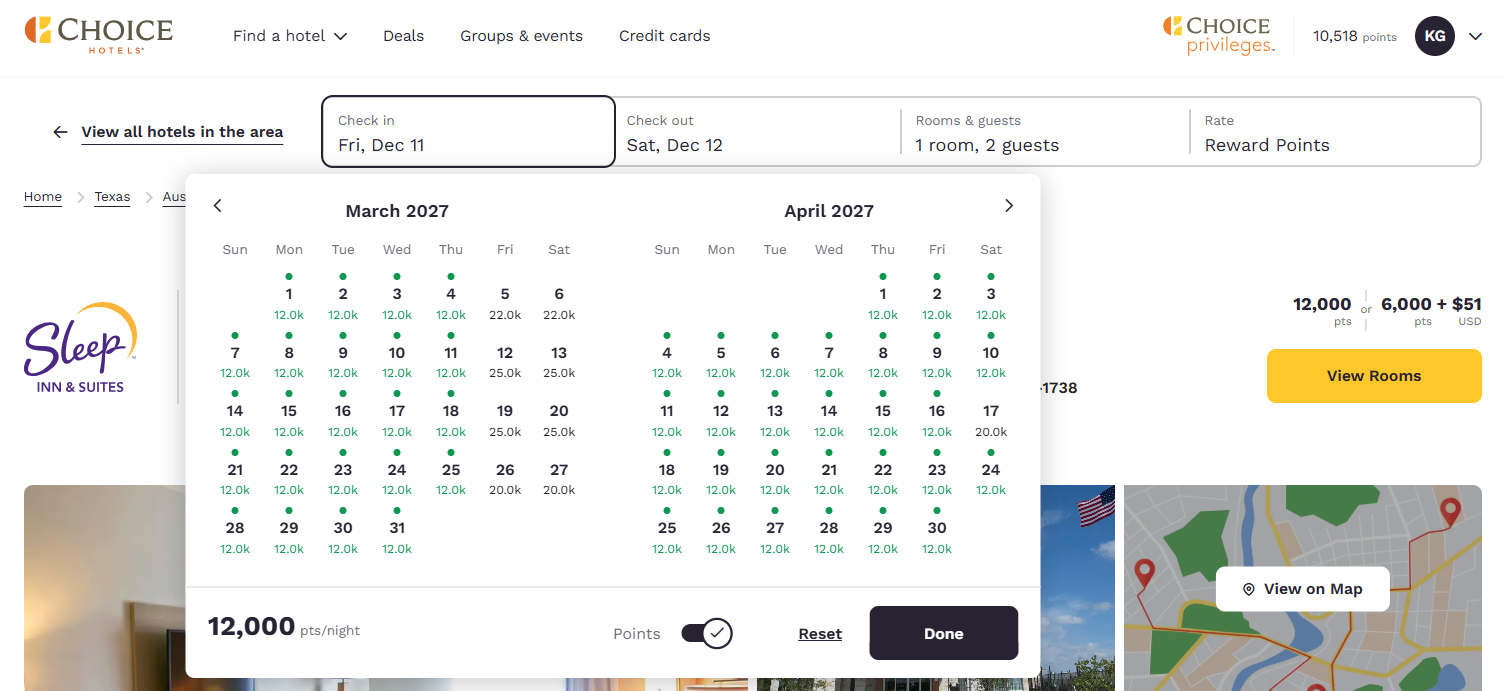Select April 5, 2027

point(721,354)
